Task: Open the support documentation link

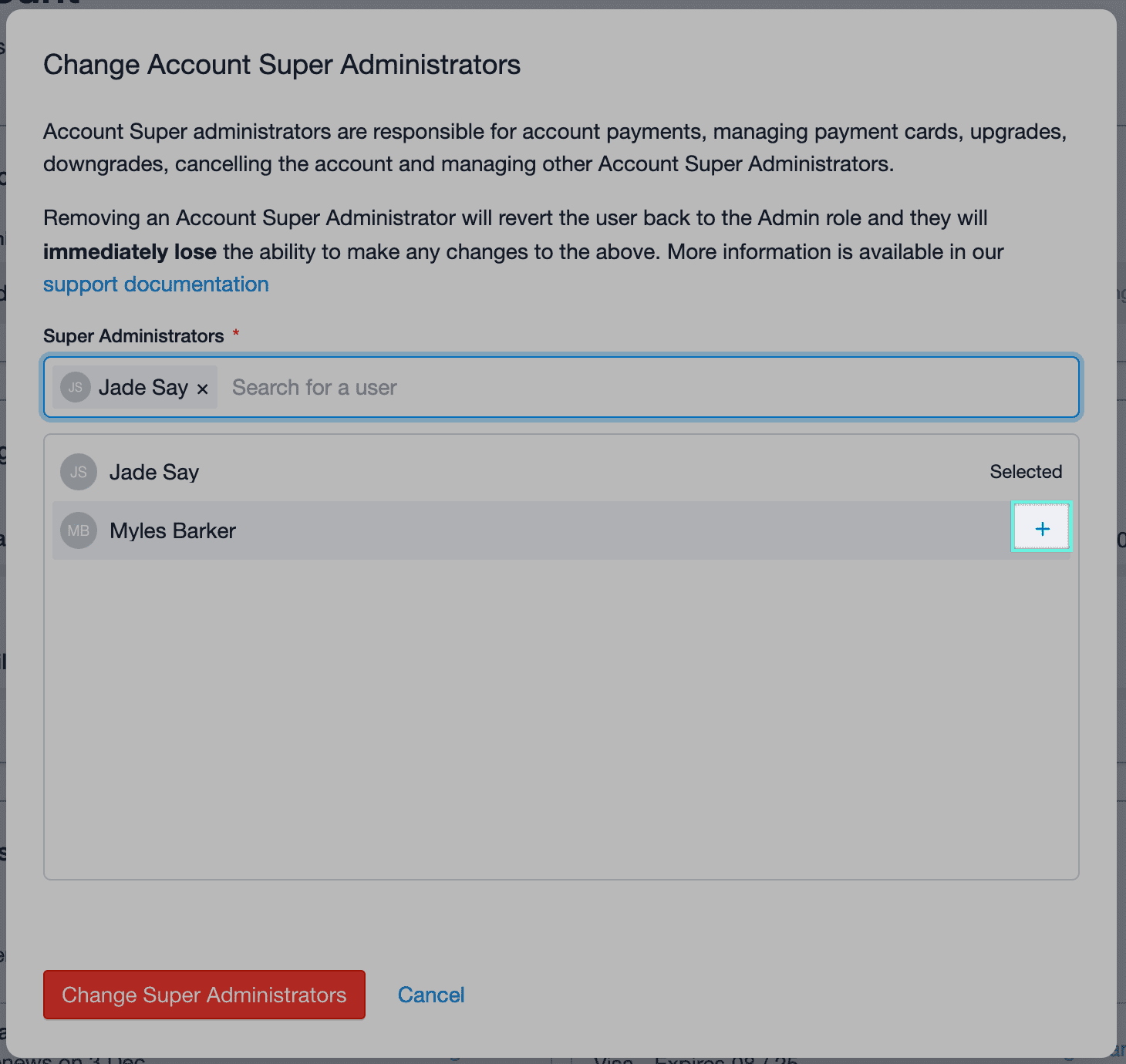Action: pyautogui.click(x=156, y=285)
